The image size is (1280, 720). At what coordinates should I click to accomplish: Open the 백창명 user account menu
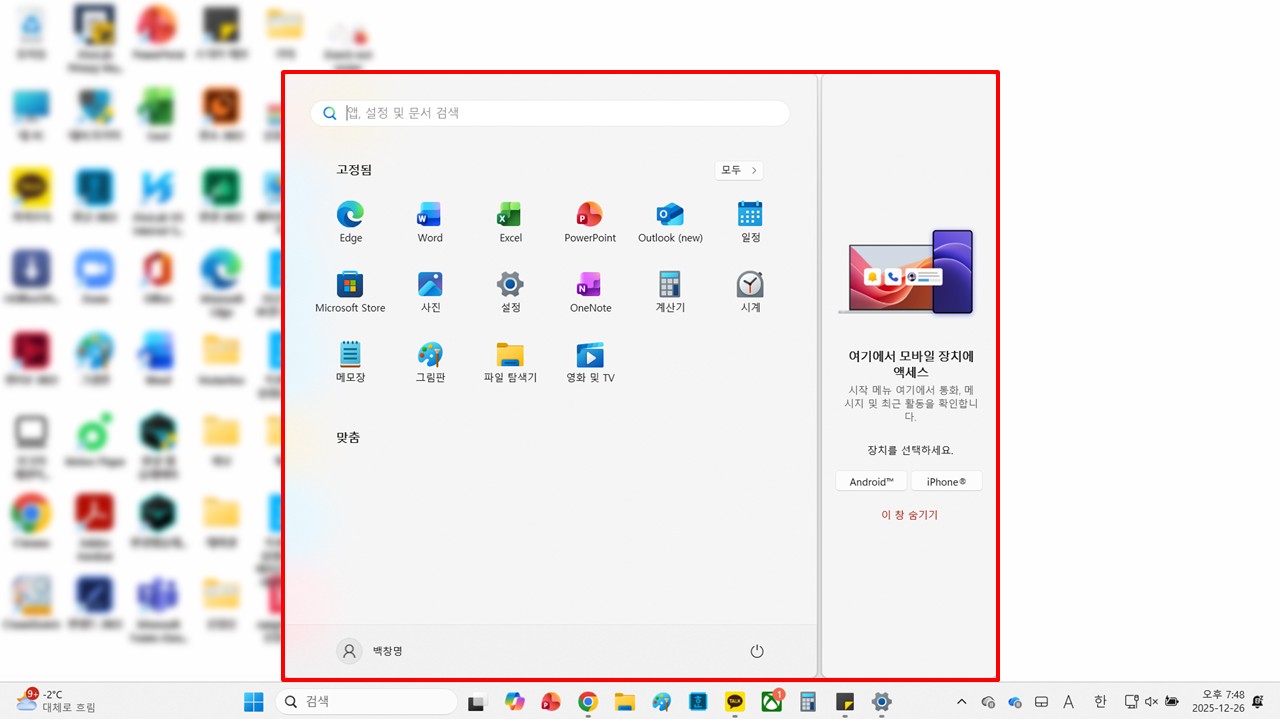click(370, 651)
